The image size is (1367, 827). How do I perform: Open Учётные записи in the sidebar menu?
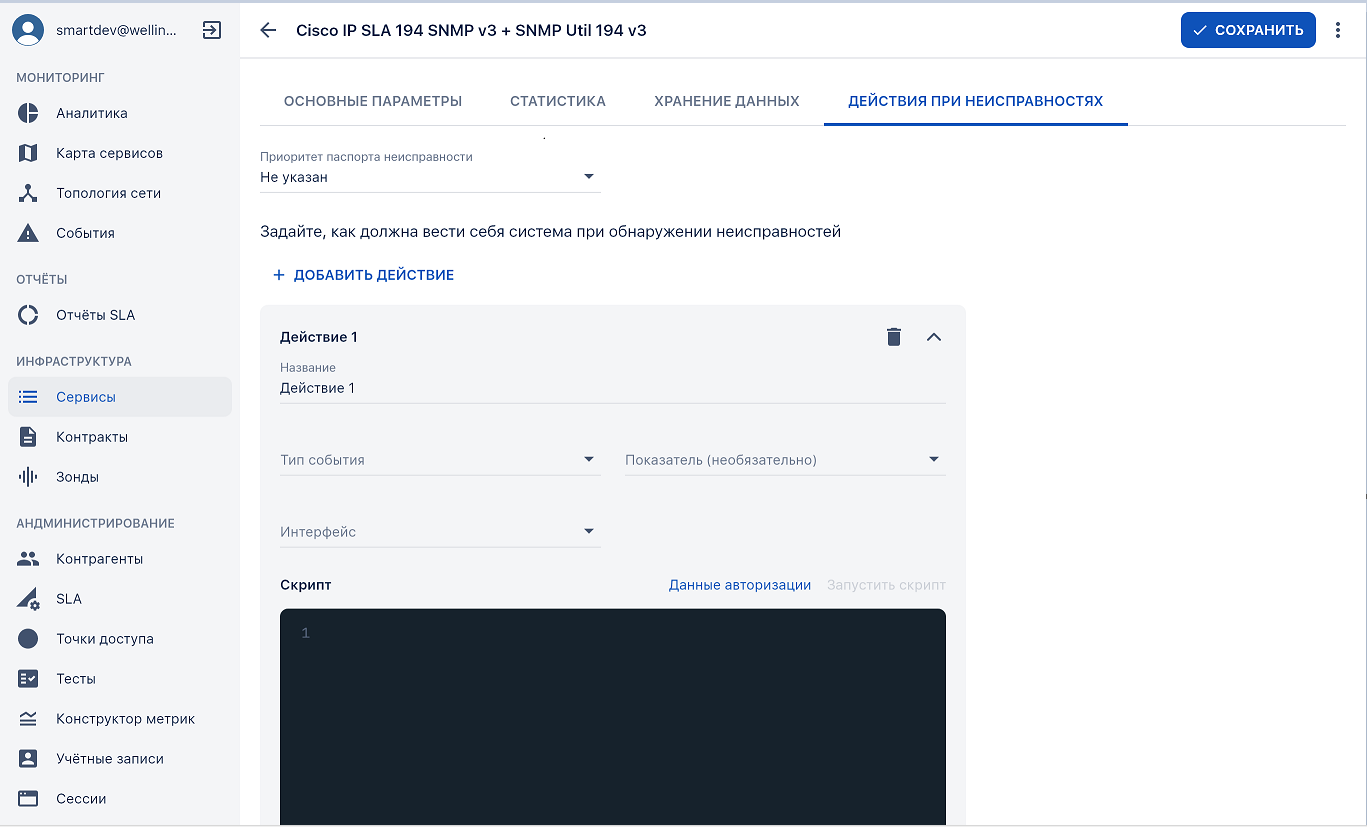coord(120,759)
